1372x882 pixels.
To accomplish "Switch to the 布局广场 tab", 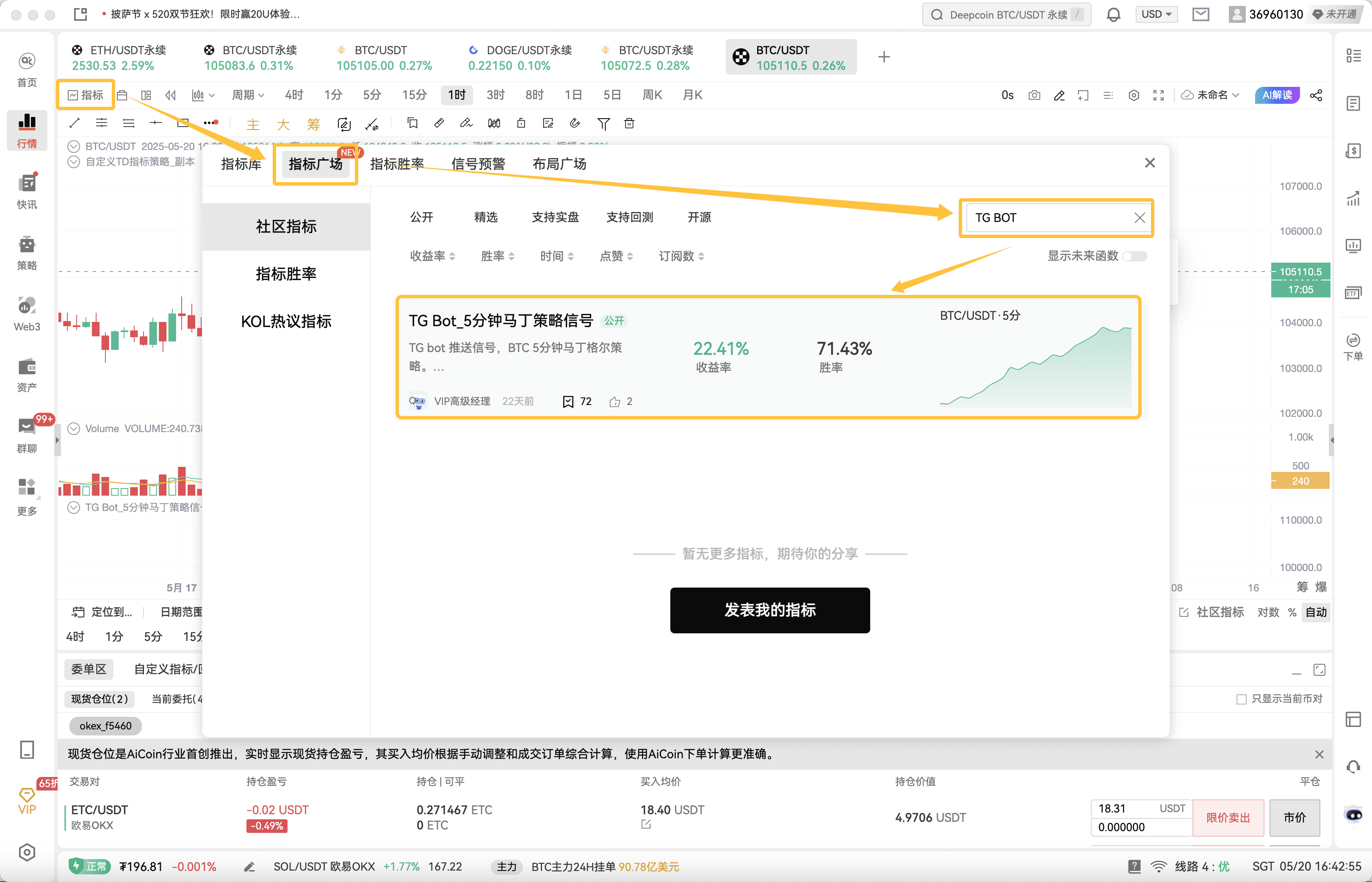I will point(559,164).
